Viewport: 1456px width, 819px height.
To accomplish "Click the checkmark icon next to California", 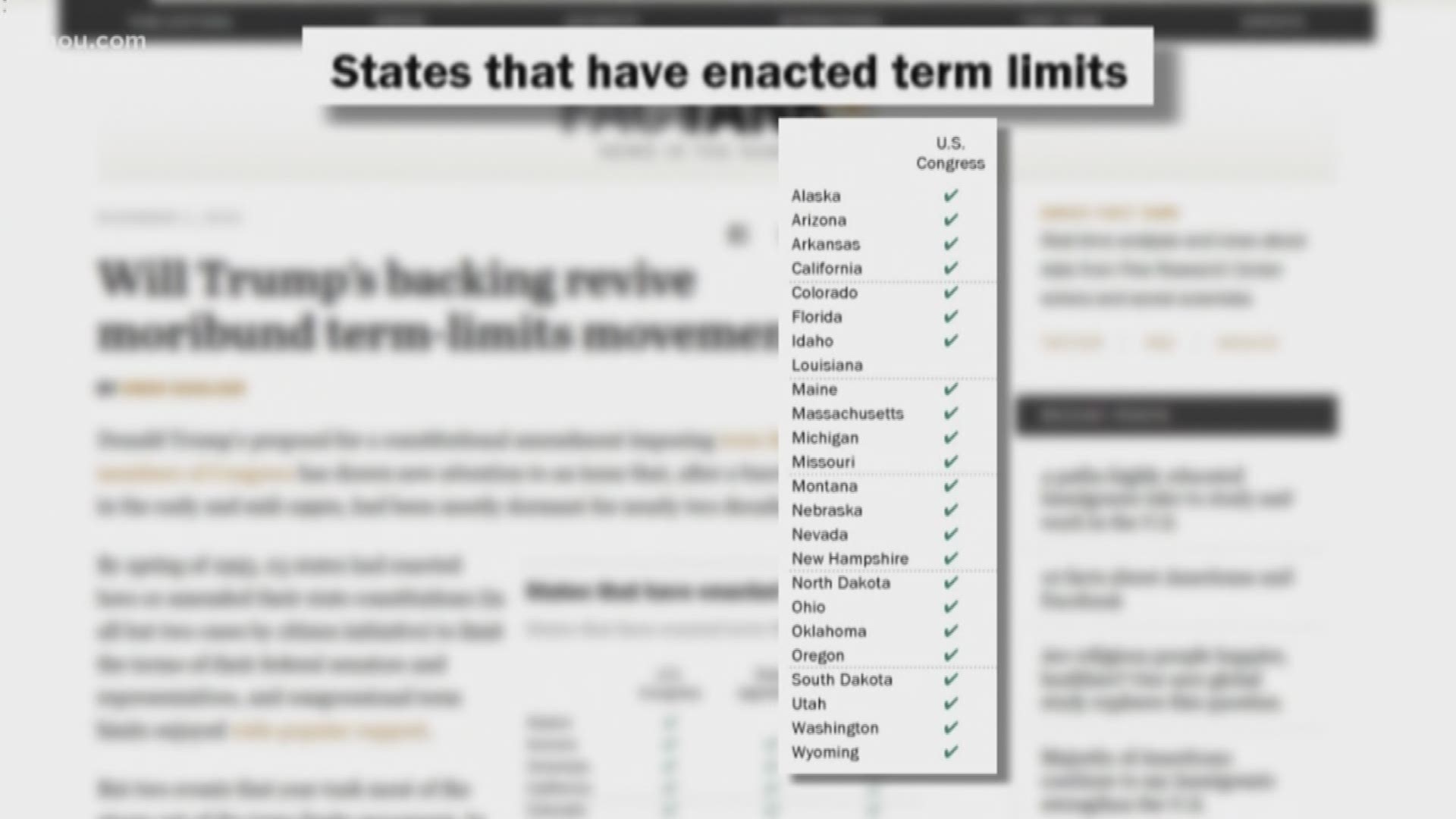I will click(x=951, y=267).
